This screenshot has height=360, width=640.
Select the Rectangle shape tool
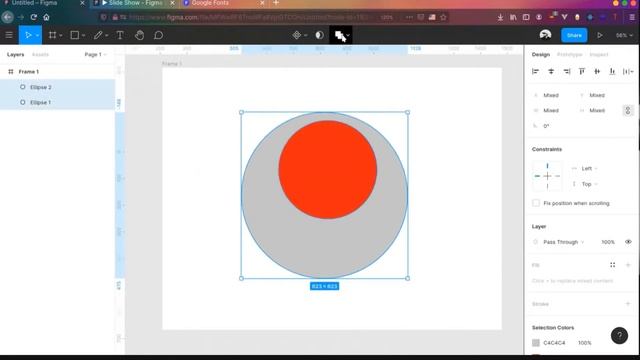click(x=75, y=35)
